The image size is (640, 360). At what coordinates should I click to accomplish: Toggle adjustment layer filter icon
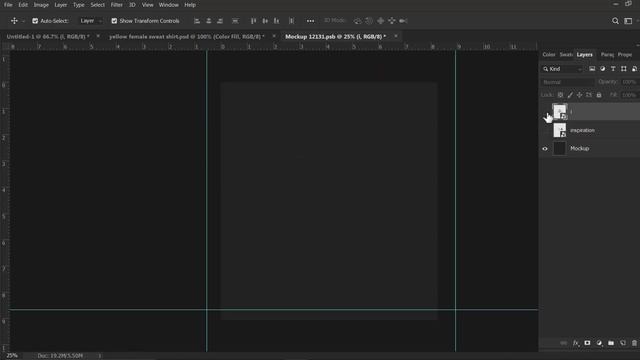602,69
